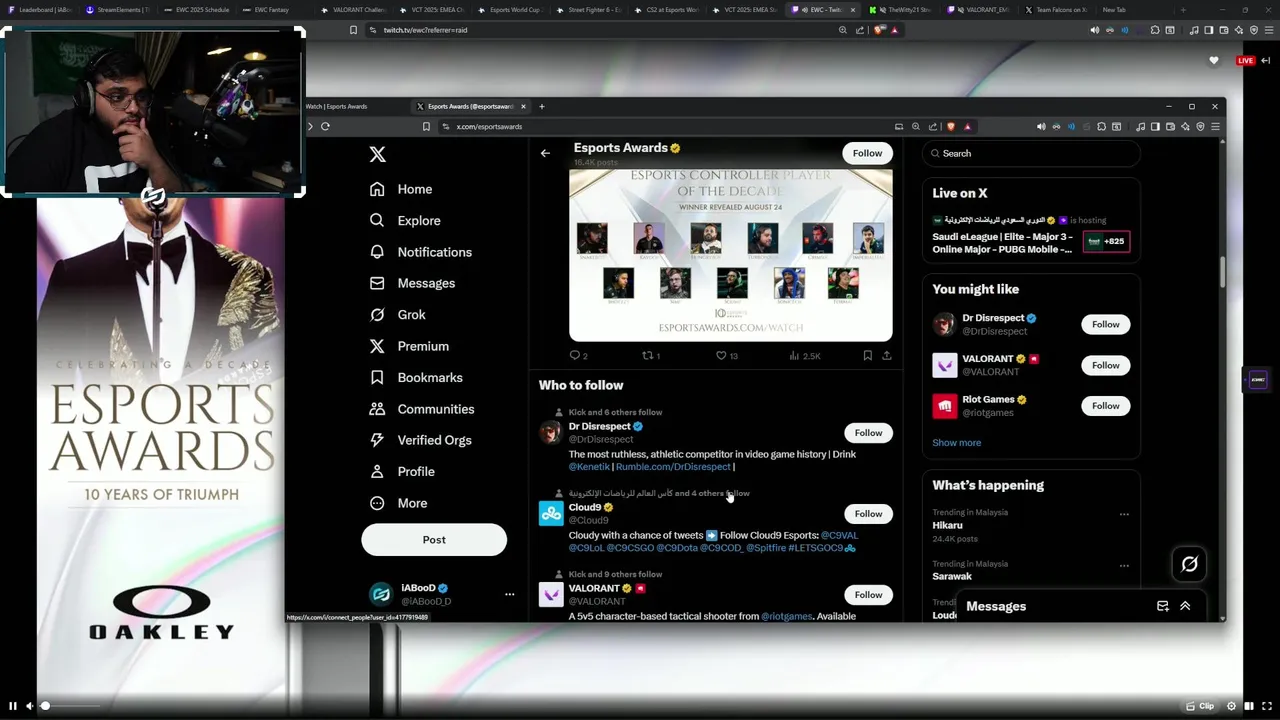Open Premium in X sidebar
The image size is (1280, 720).
coord(409,346)
